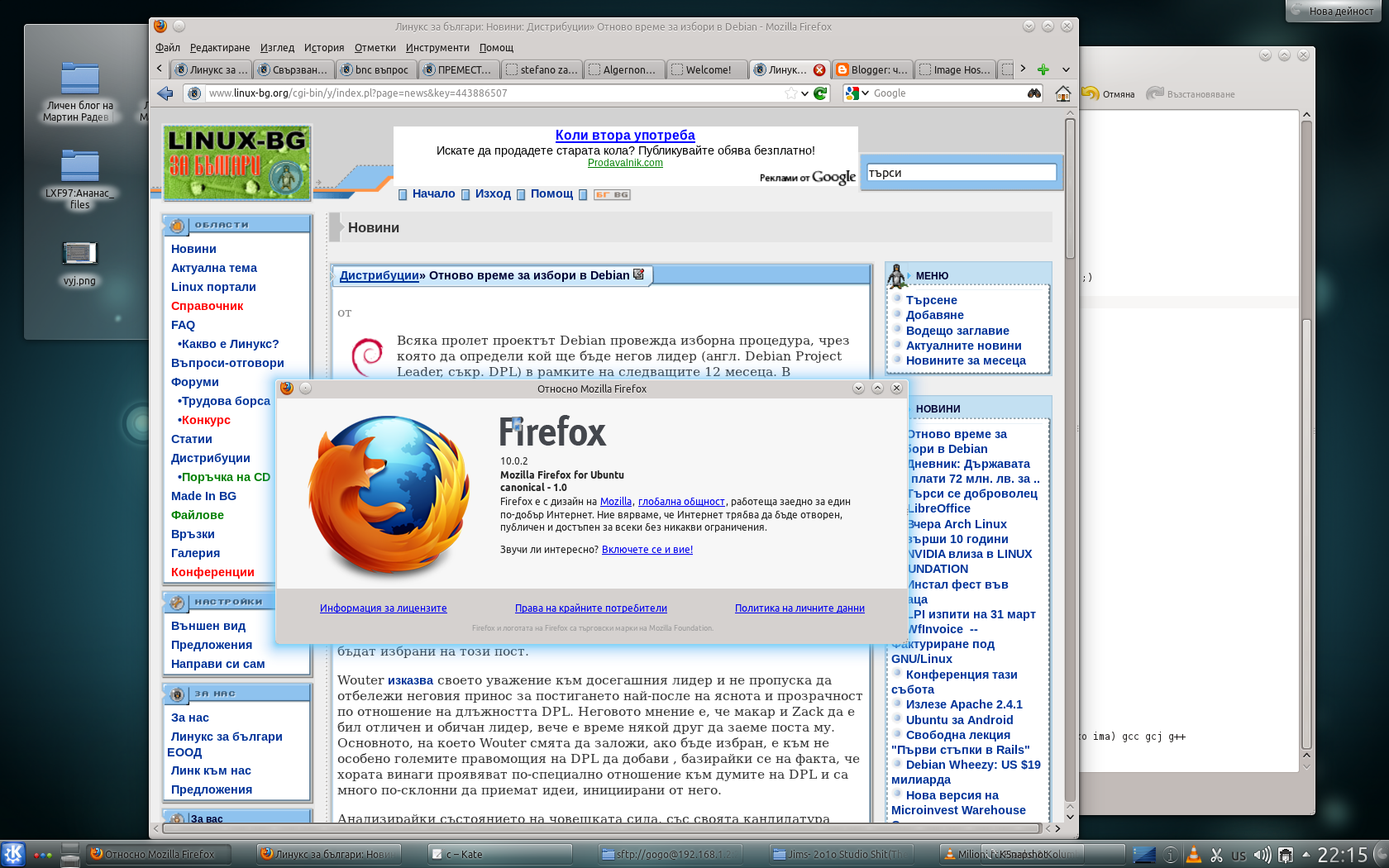The image size is (1389, 868).
Task: Bookmark this page with the star icon
Action: click(x=791, y=93)
